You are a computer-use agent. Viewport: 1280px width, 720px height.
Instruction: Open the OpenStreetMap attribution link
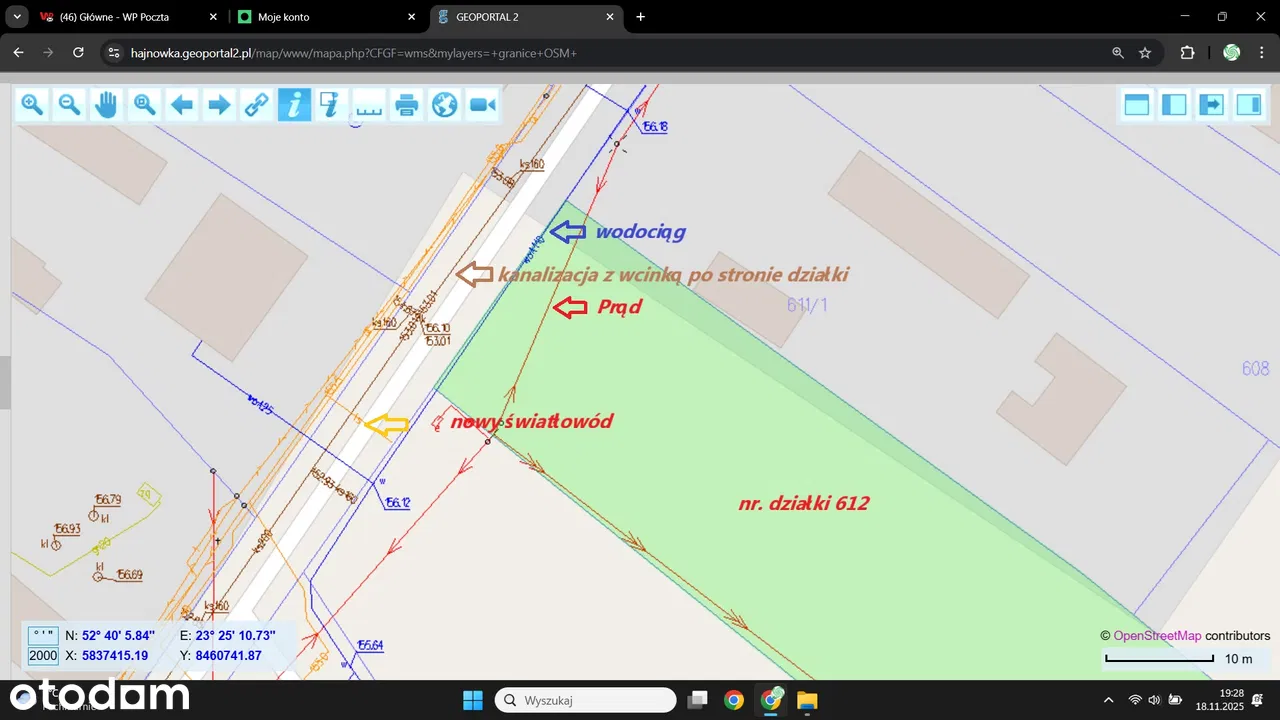point(1157,636)
